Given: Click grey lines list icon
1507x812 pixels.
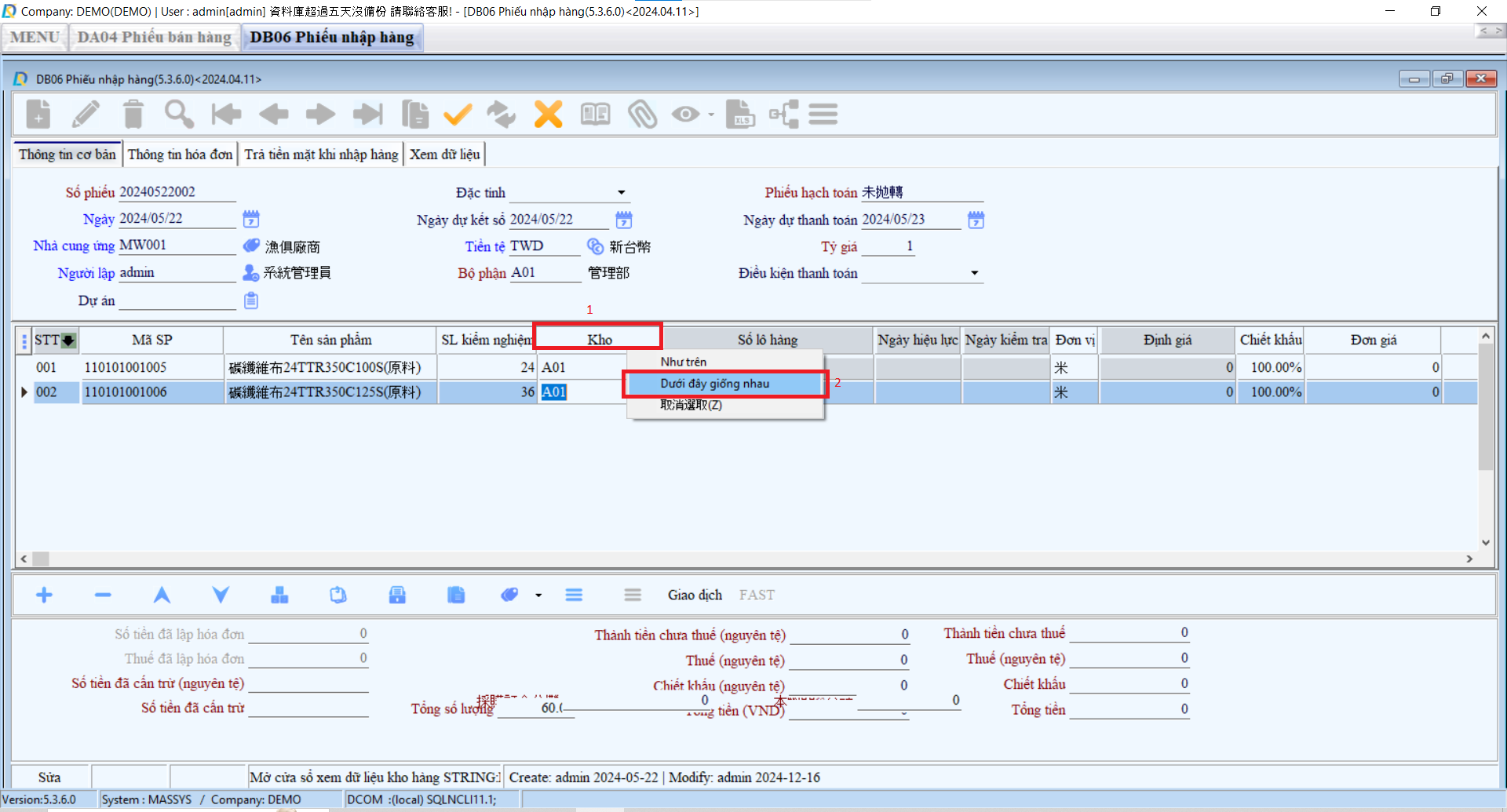Looking at the screenshot, I should (633, 595).
